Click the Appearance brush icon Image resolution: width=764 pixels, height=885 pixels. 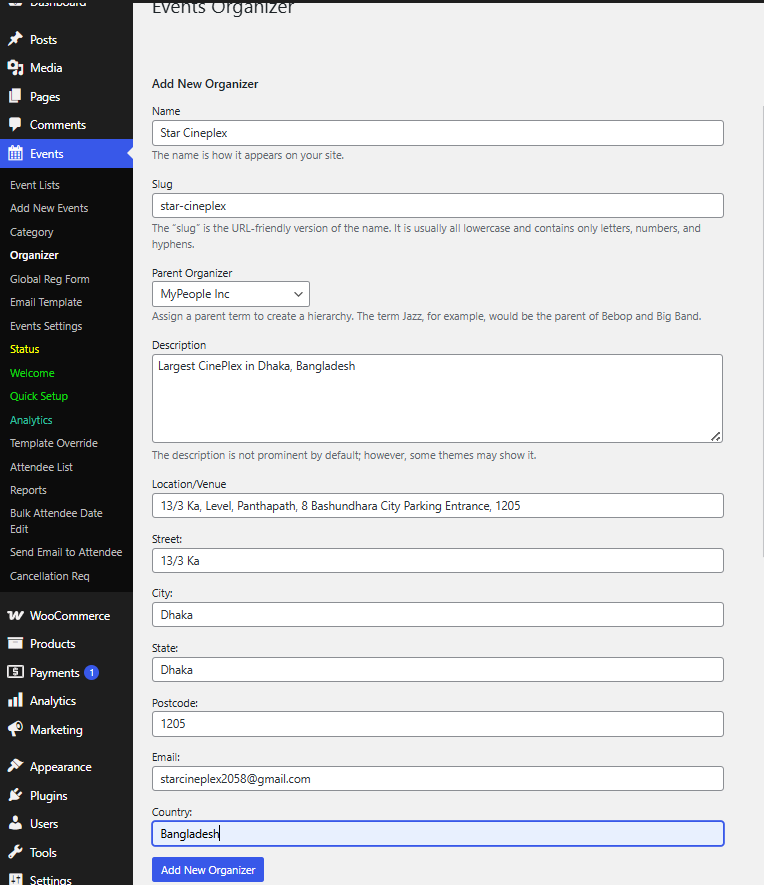pyautogui.click(x=15, y=767)
